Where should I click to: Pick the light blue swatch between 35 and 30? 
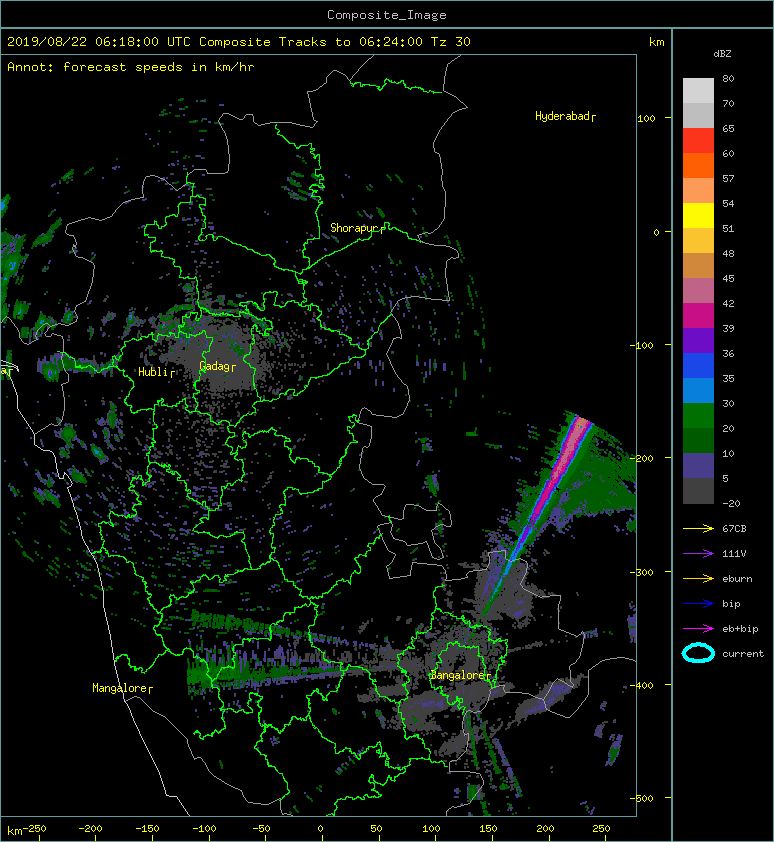coord(698,390)
